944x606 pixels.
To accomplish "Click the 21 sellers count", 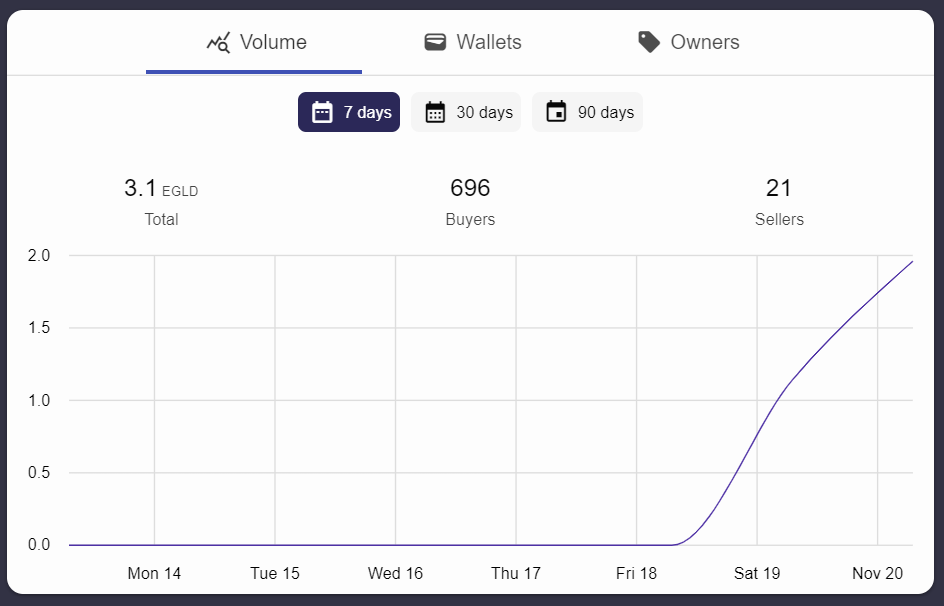I will (778, 188).
